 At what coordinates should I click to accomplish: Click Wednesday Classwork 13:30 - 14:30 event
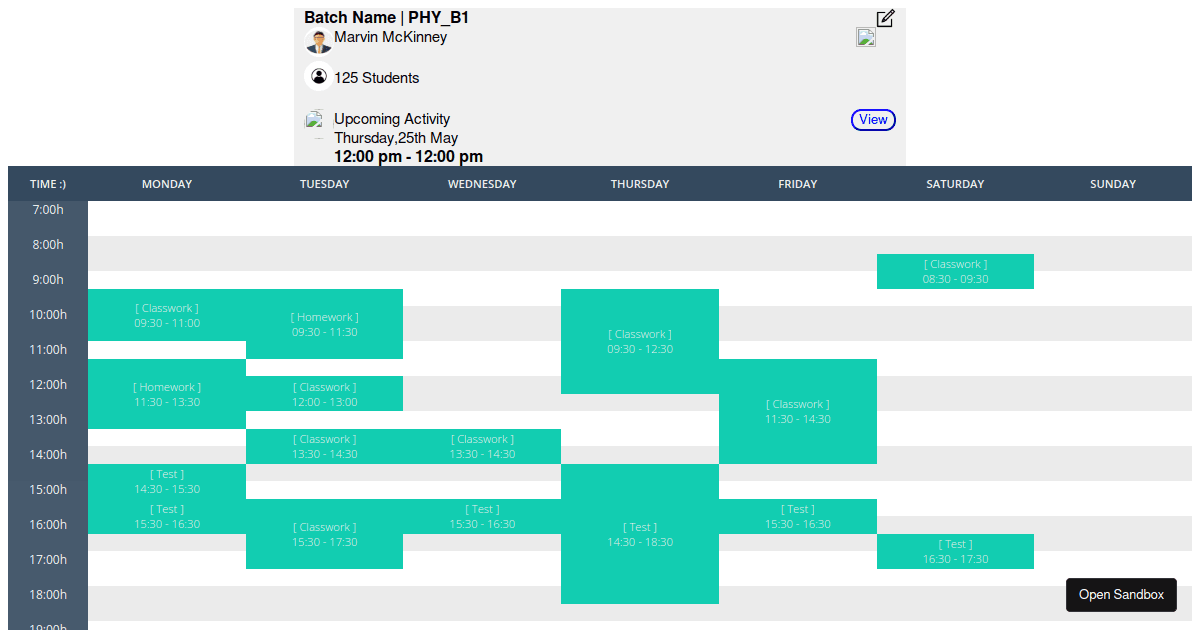point(482,446)
